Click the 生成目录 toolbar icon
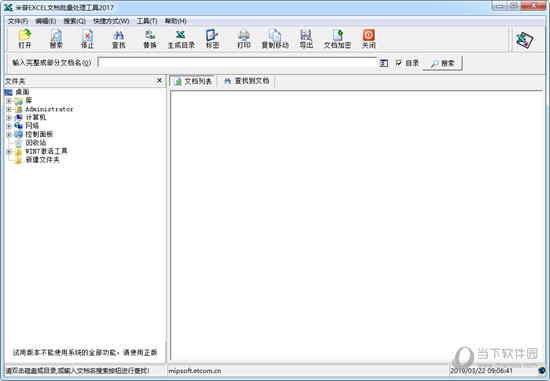 point(181,39)
